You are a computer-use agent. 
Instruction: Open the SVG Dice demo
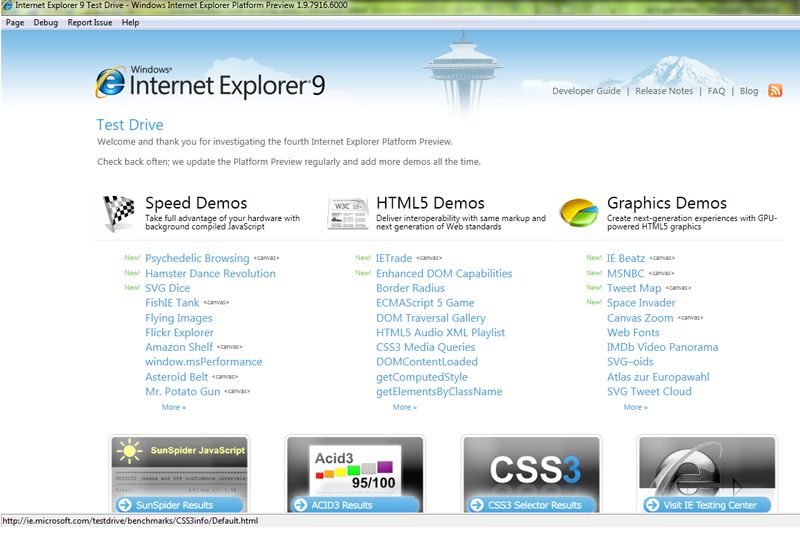[x=167, y=288]
